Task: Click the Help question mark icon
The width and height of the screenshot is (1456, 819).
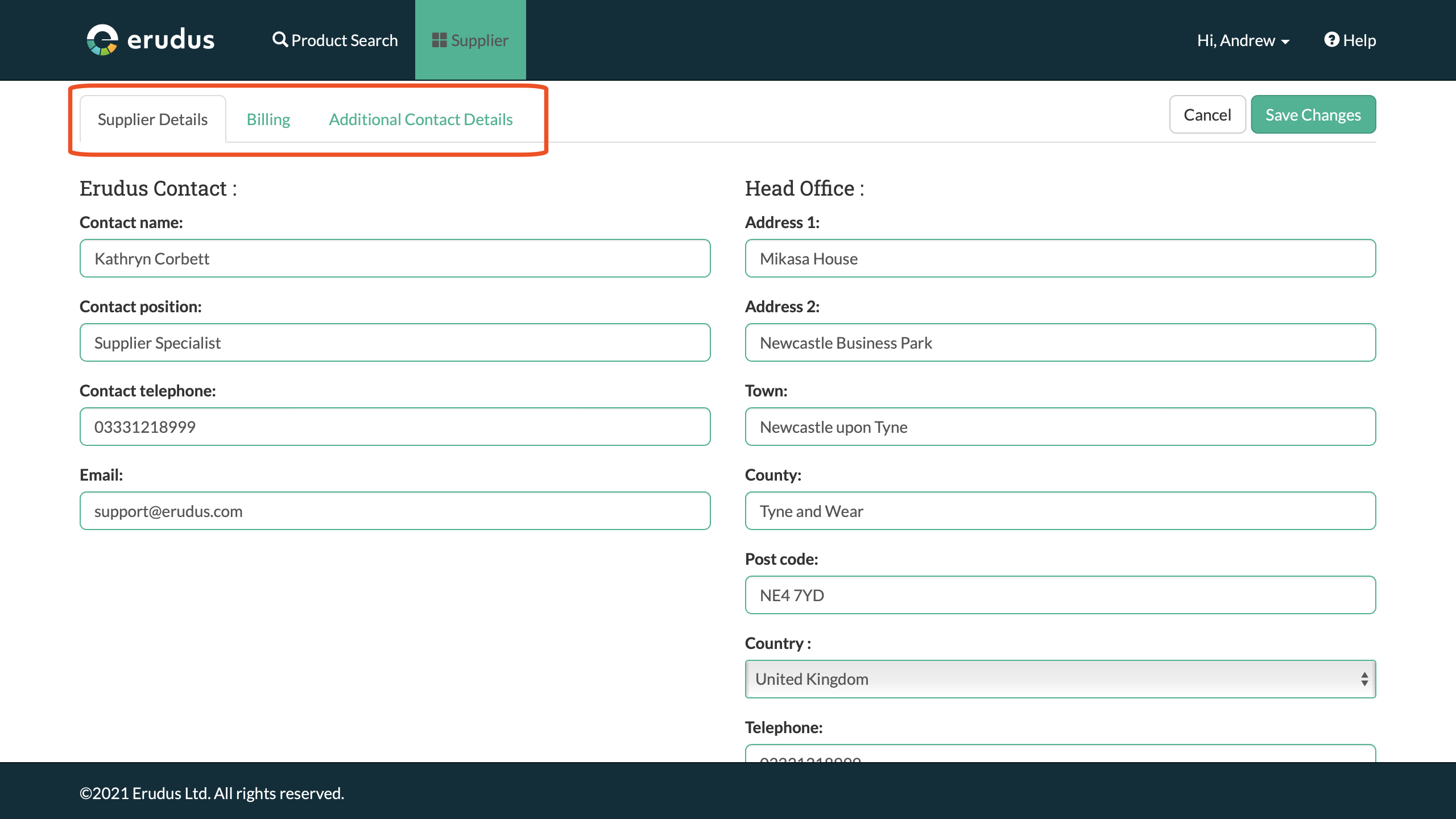Action: [1331, 39]
